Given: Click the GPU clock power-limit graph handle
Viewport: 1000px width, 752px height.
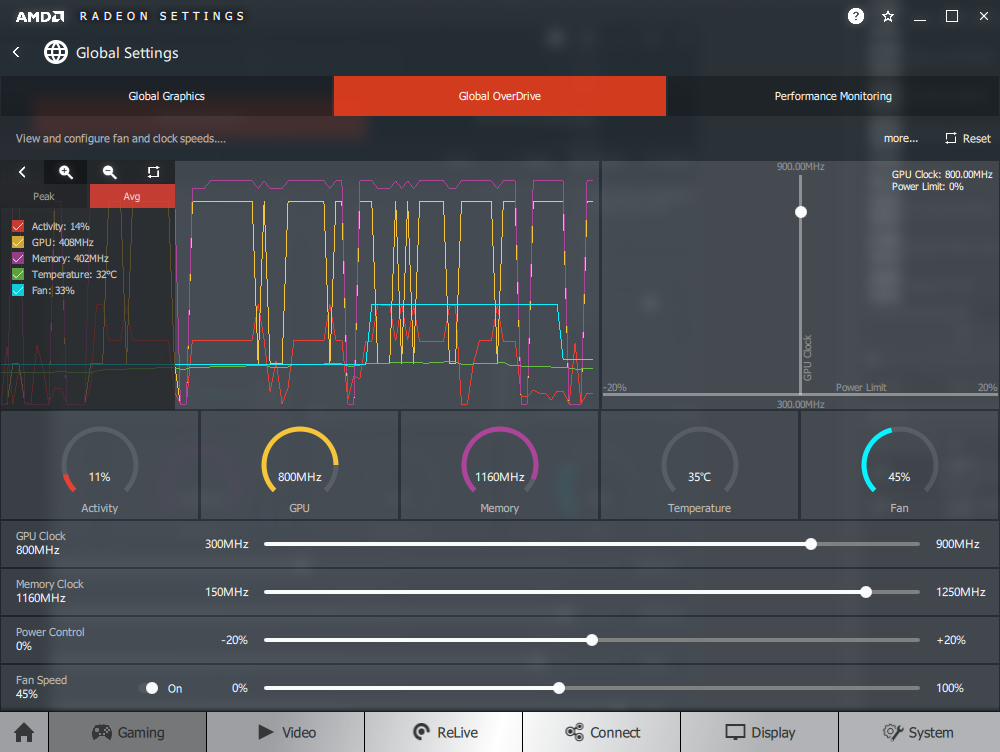Looking at the screenshot, I should coord(801,212).
